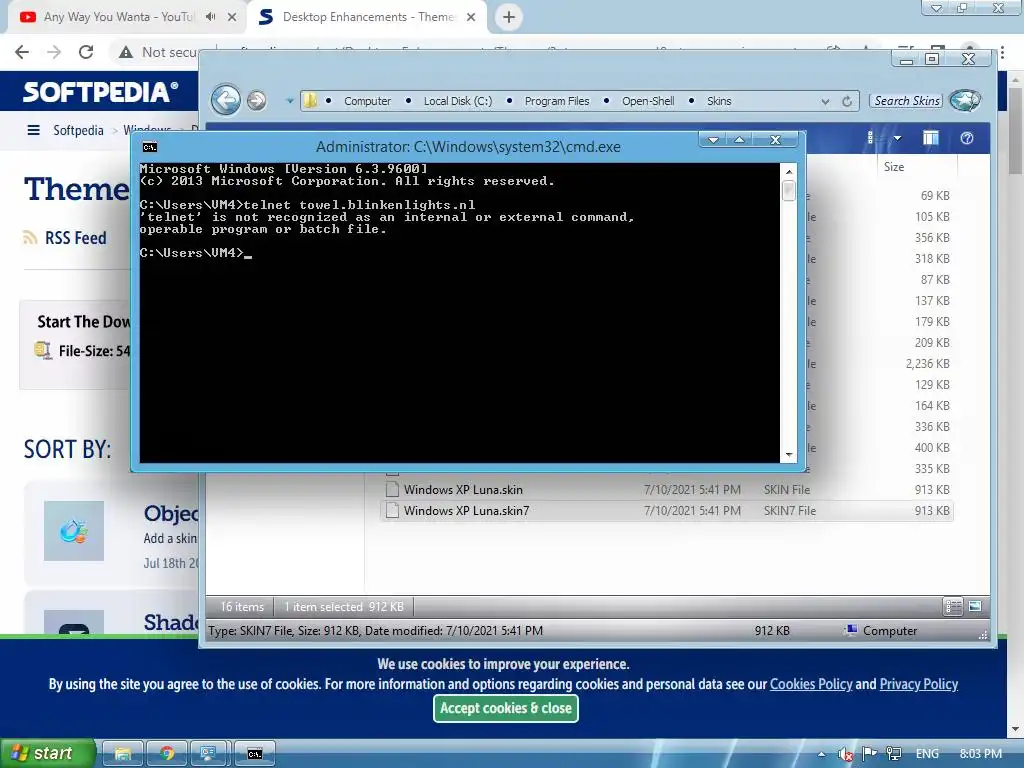Click the Chrome forward arrow

click(54, 52)
